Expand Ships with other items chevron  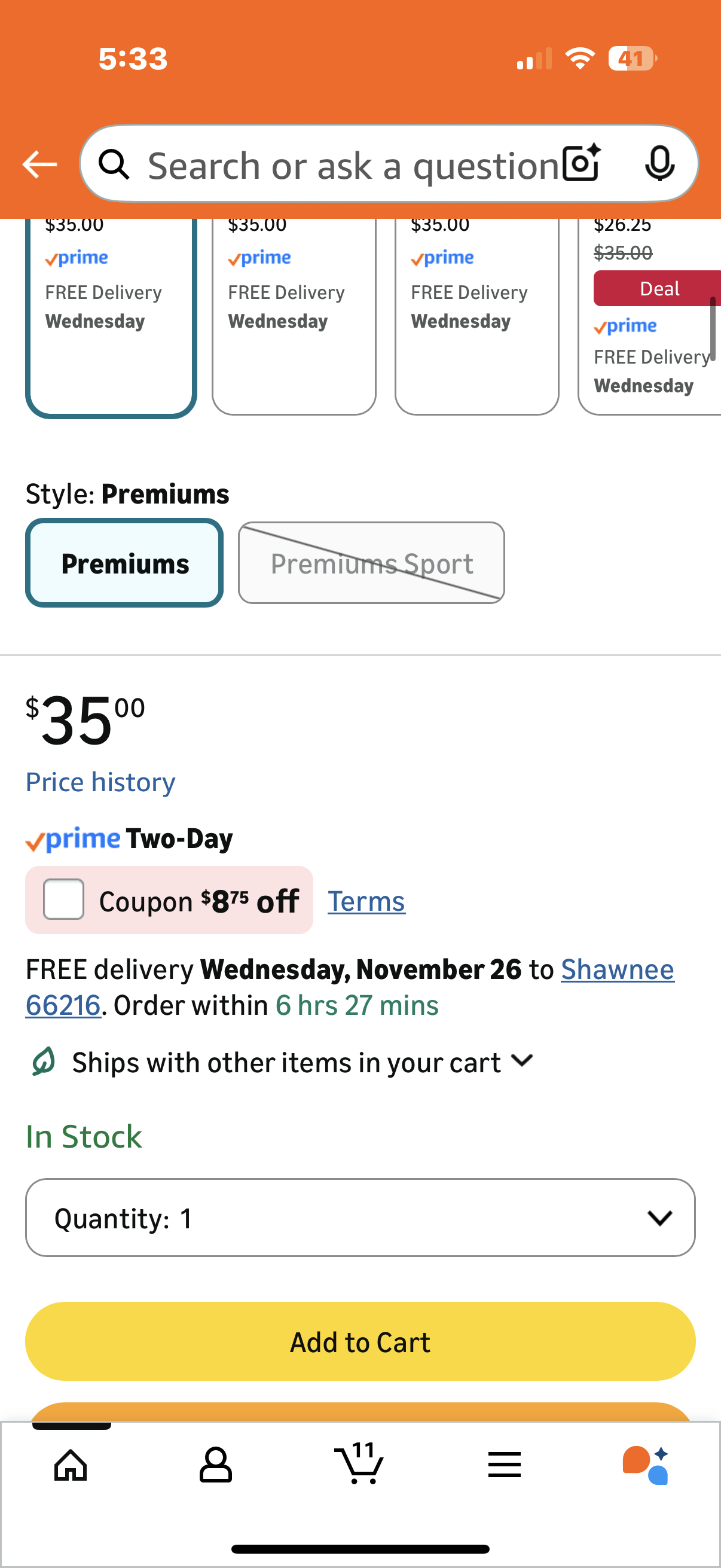523,1061
